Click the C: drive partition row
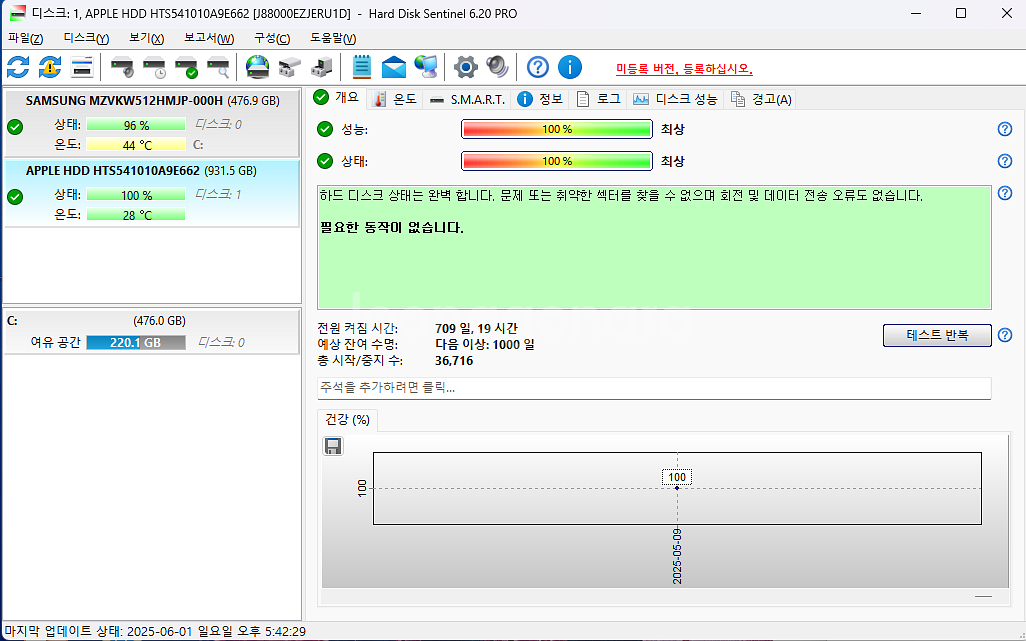Image resolution: width=1026 pixels, height=641 pixels. point(152,332)
